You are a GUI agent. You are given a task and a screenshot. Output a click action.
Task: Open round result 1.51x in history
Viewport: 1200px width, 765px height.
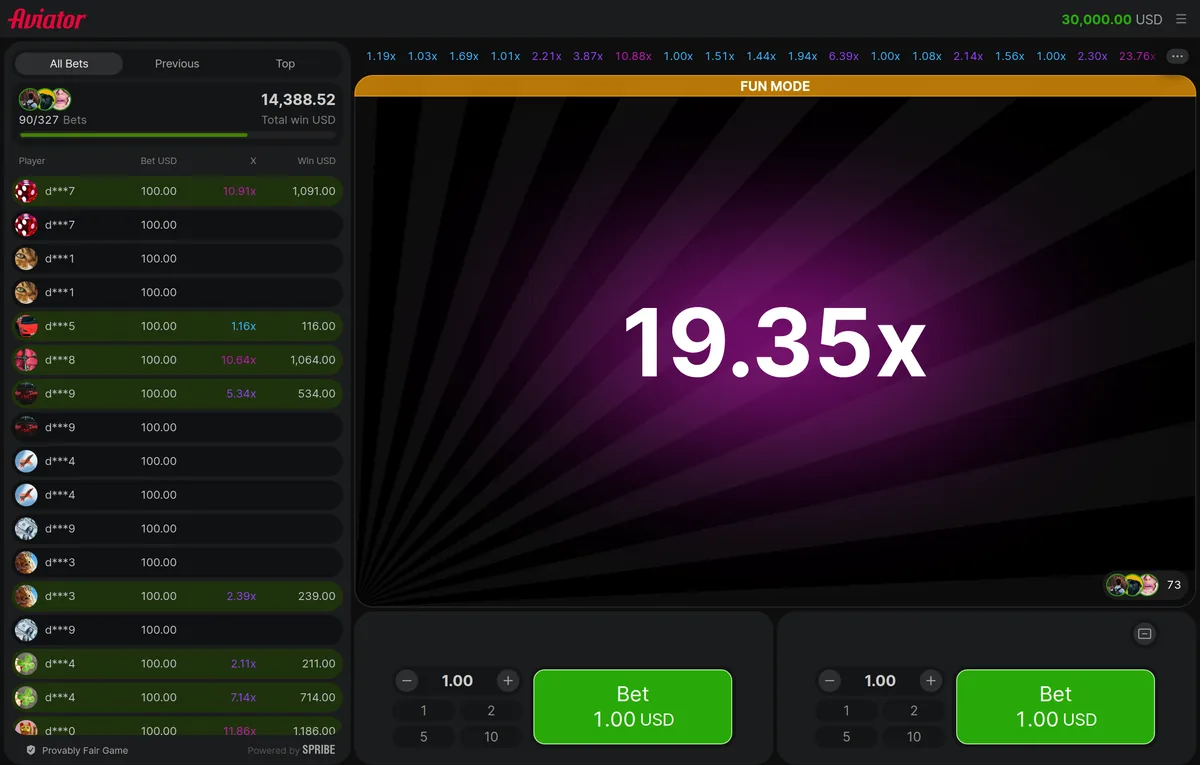point(720,57)
